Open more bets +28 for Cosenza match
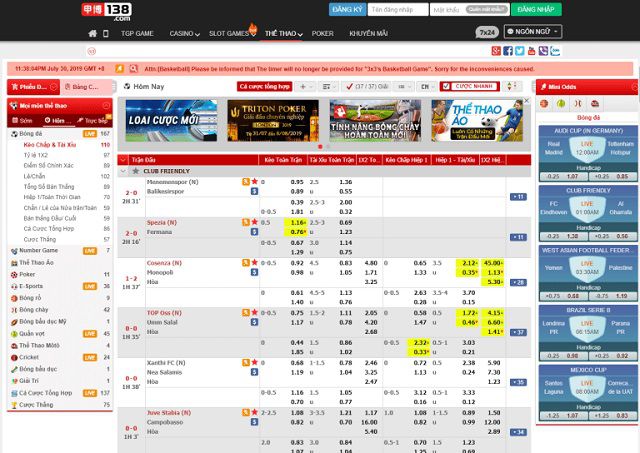Screen dimensions: 640x453 (x=518, y=282)
